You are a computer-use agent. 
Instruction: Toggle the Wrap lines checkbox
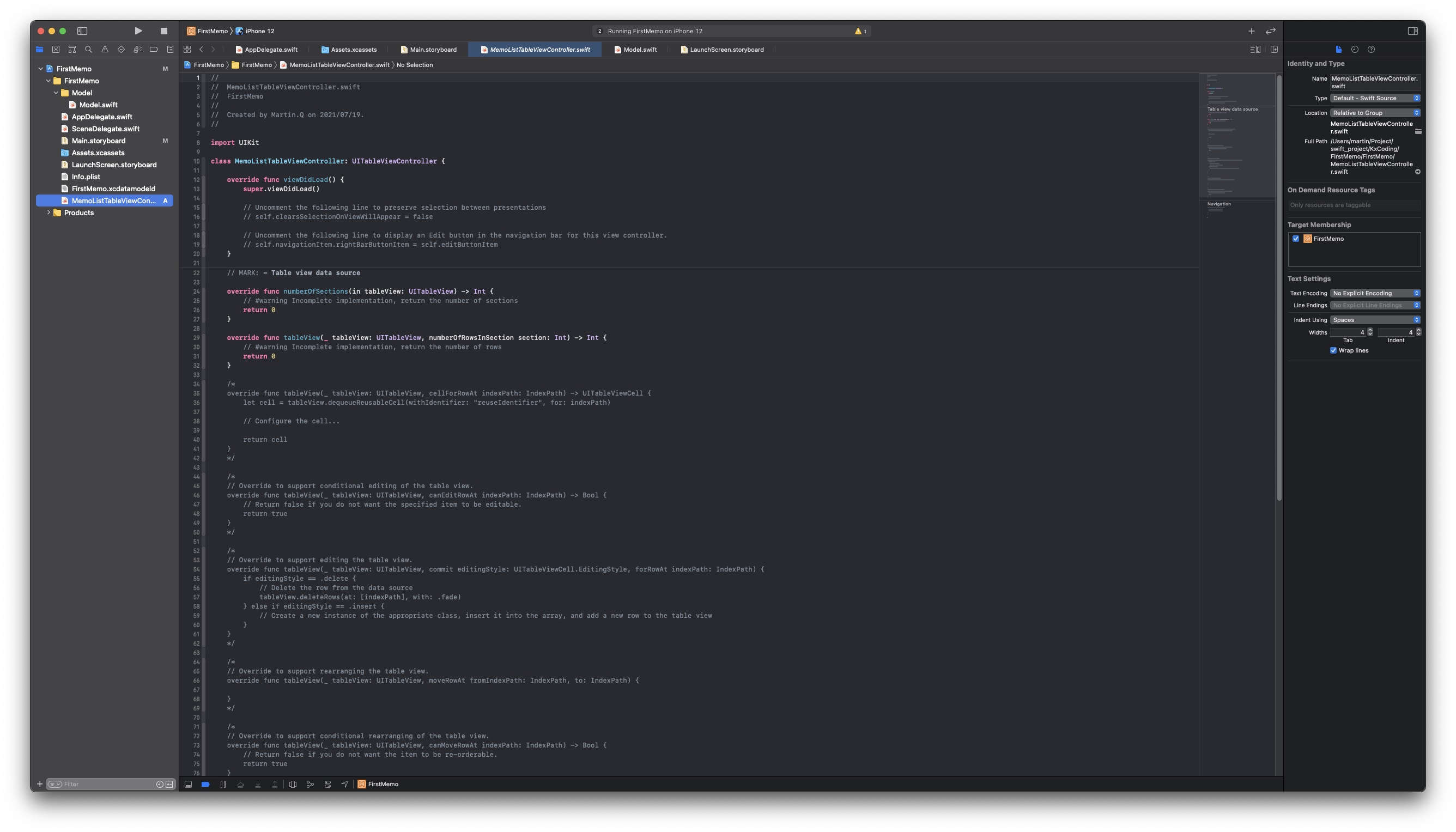(1333, 350)
